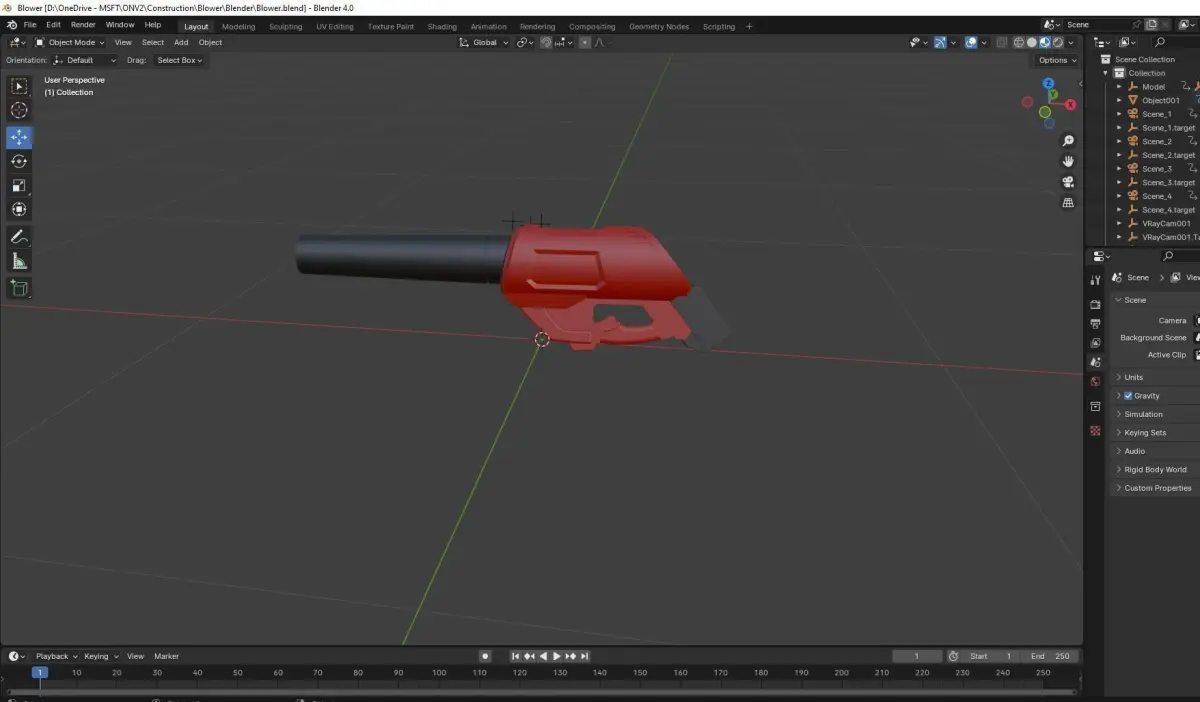Image resolution: width=1200 pixels, height=702 pixels.
Task: Open the timeline Keying menu
Action: (x=101, y=656)
